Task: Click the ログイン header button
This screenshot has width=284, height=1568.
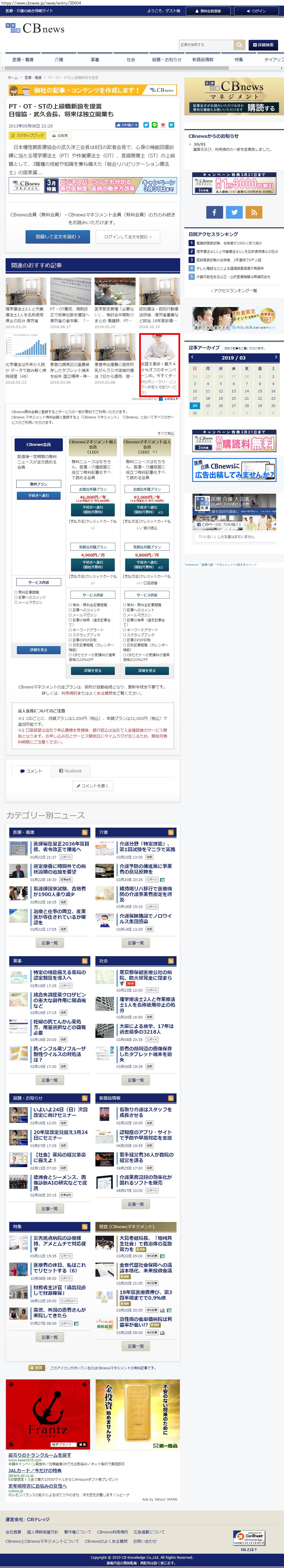Action: 256,11
